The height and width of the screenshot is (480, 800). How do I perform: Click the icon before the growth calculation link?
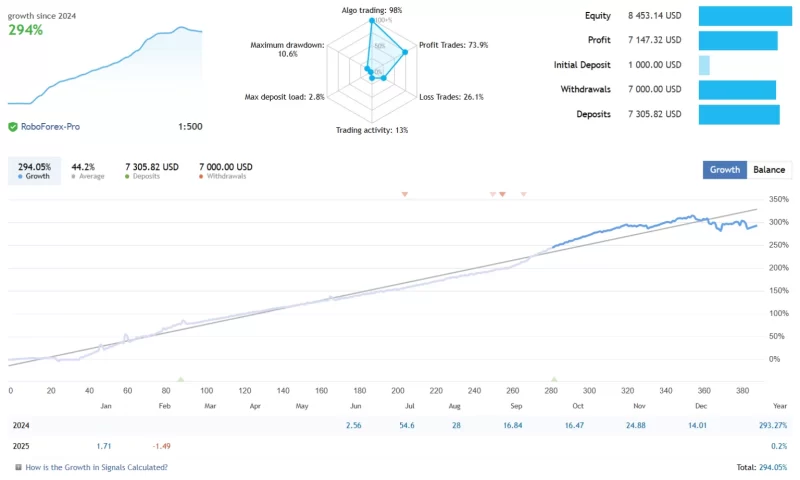[x=17, y=467]
